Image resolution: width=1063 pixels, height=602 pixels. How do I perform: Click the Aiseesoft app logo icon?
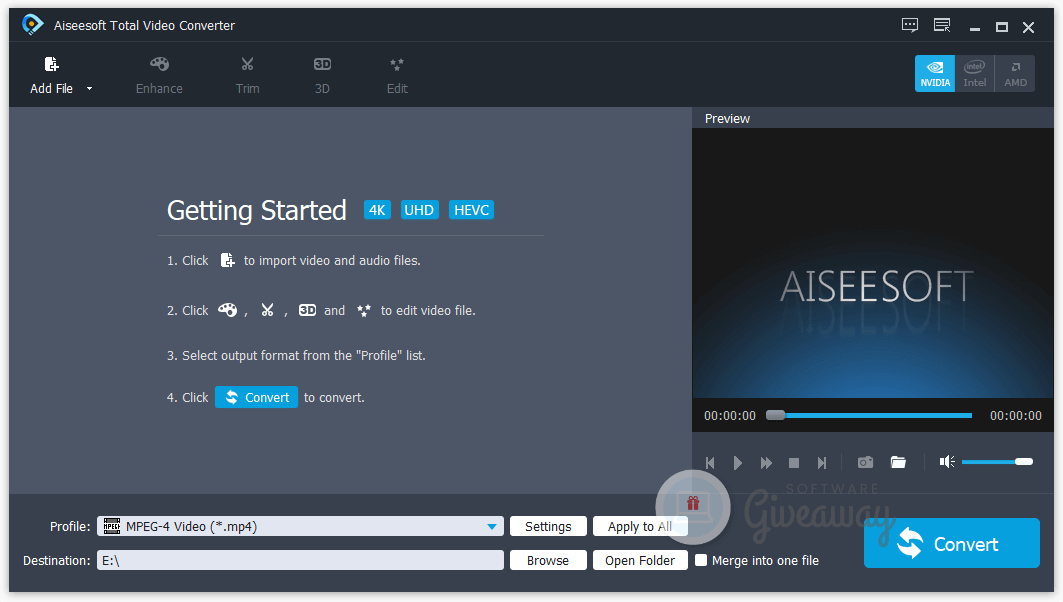point(32,25)
